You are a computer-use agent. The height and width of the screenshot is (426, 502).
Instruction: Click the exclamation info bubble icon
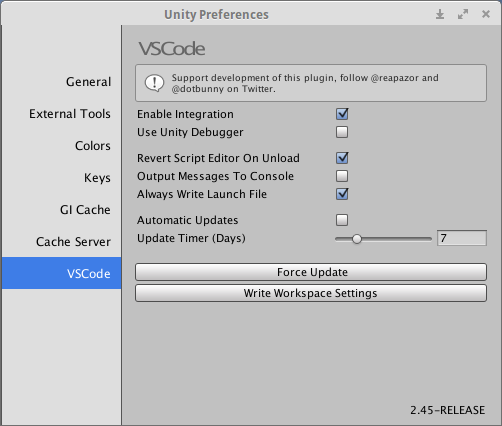[154, 83]
